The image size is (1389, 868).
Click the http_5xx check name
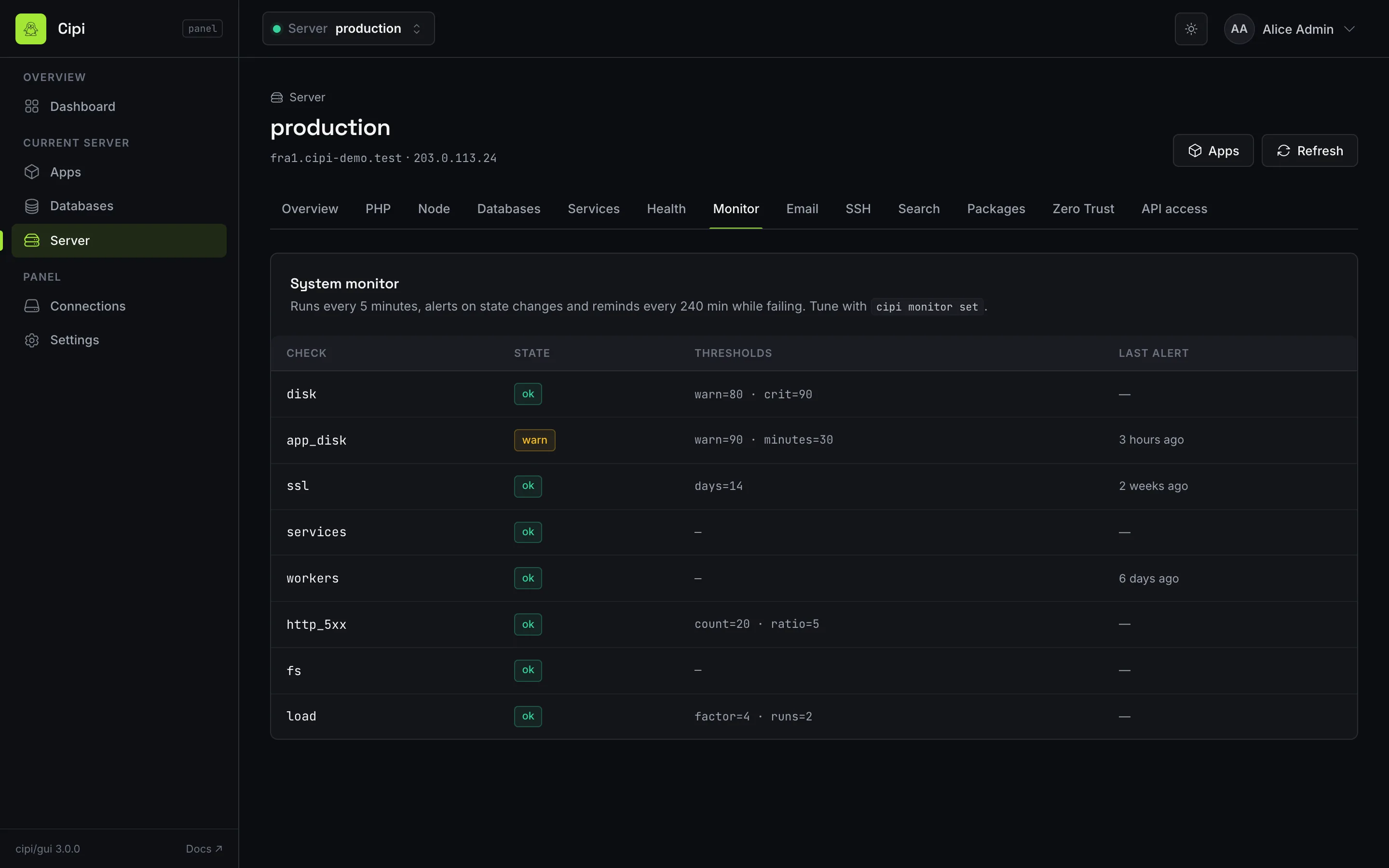[316, 624]
